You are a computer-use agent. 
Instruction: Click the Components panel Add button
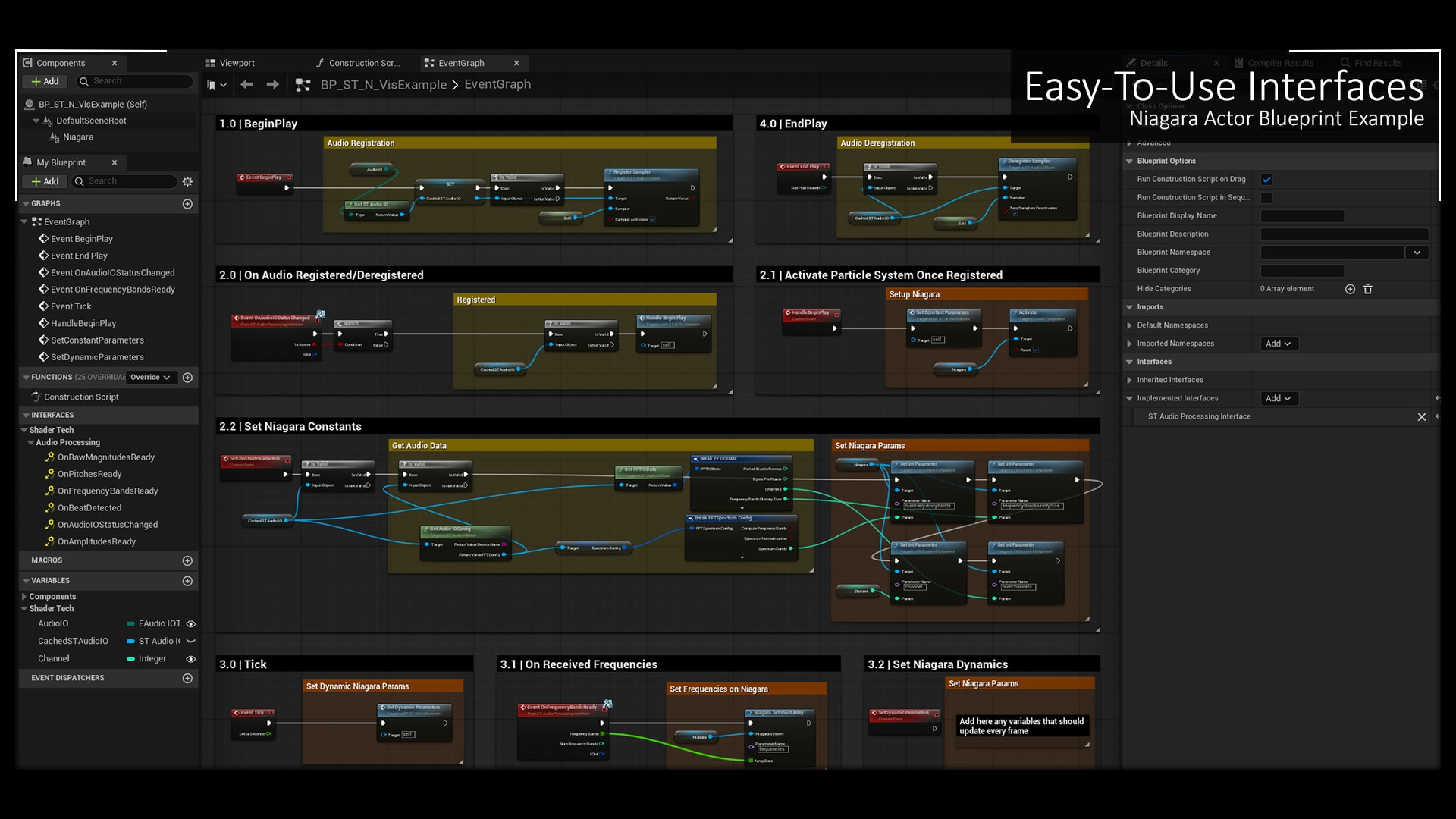pos(45,81)
